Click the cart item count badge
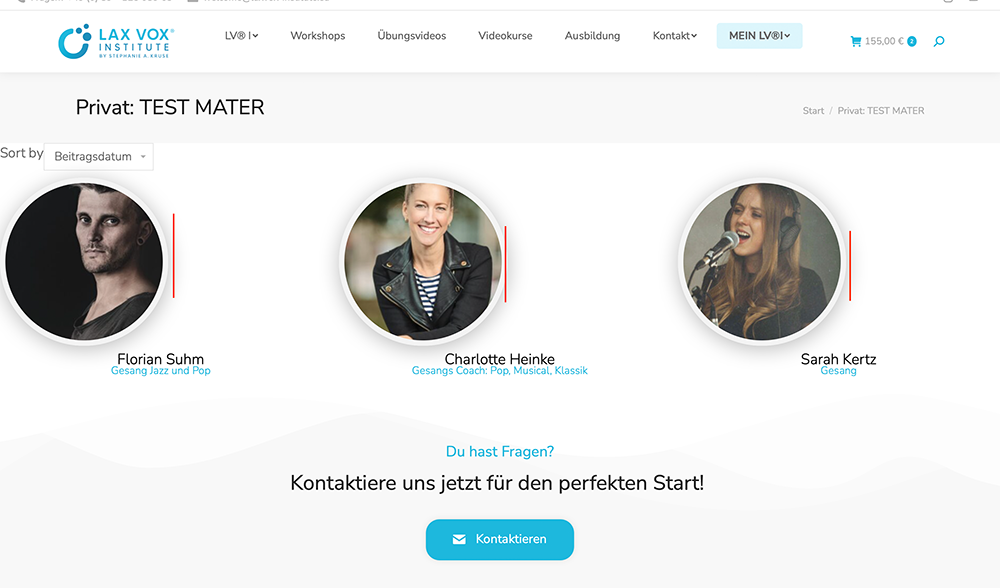The image size is (1000, 588). 912,41
